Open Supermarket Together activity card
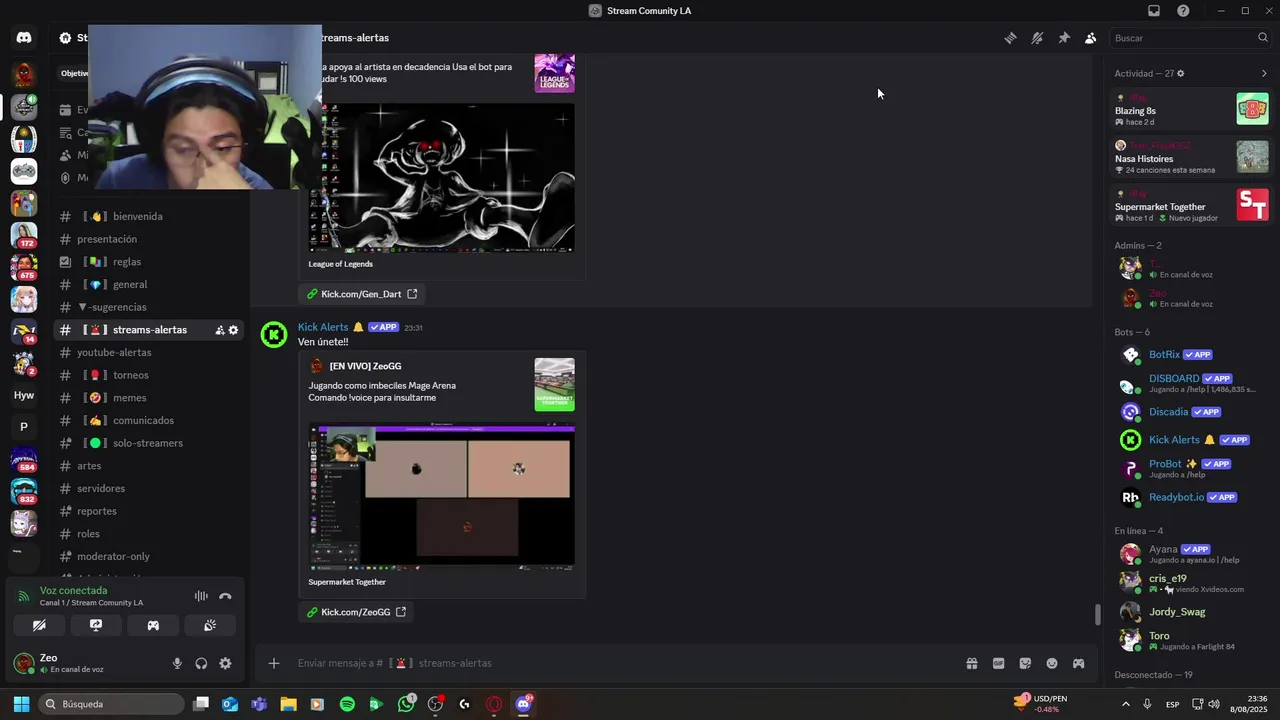 (1192, 205)
